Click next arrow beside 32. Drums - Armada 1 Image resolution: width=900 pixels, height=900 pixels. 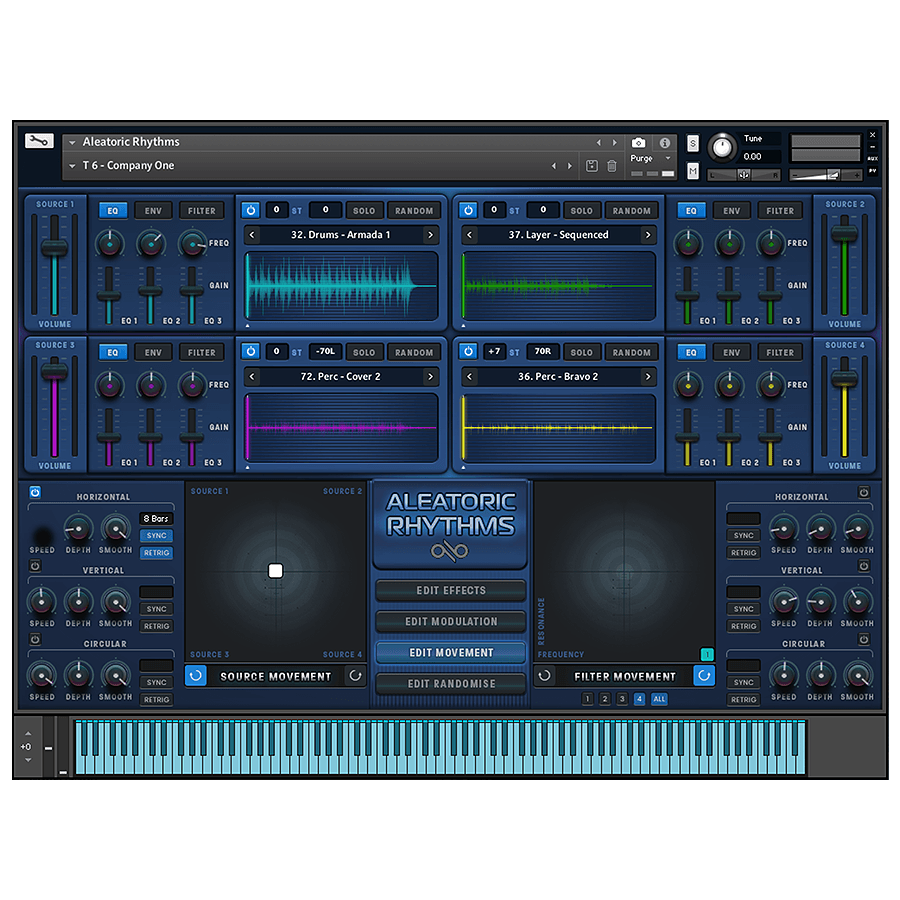tap(430, 235)
